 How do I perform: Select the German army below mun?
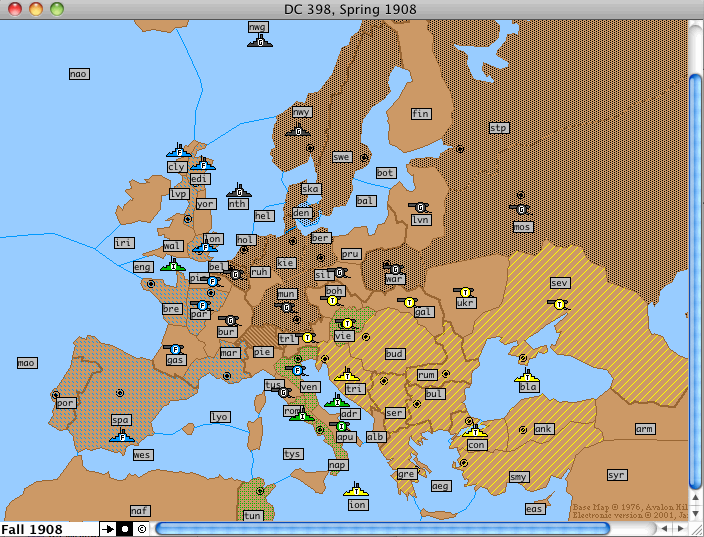click(x=286, y=308)
